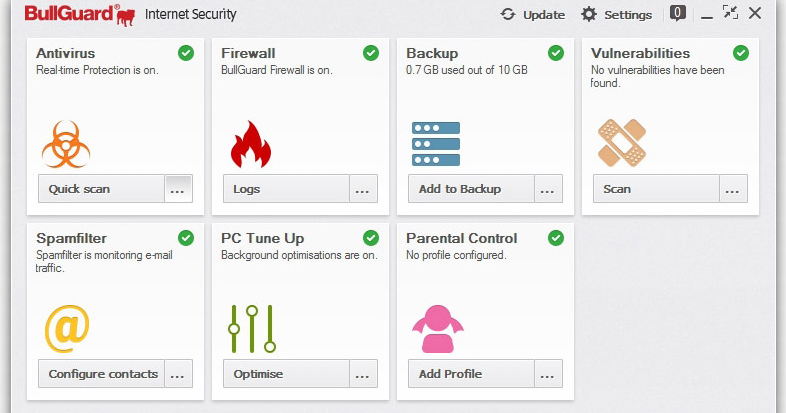The image size is (786, 413).
Task: Click the Antivirus green status checkmark
Action: [x=186, y=53]
